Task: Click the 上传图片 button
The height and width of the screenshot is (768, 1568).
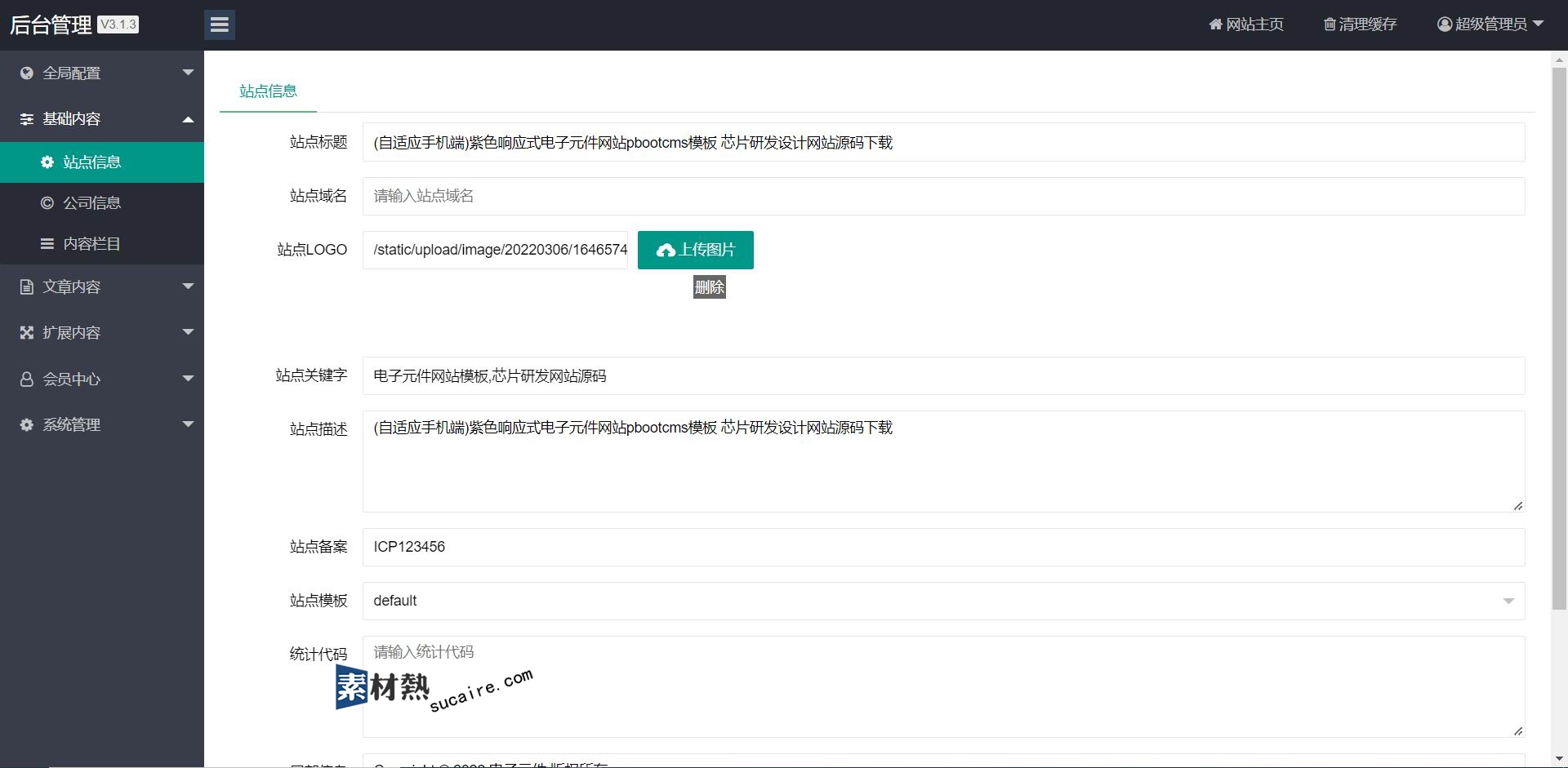Action: point(696,250)
